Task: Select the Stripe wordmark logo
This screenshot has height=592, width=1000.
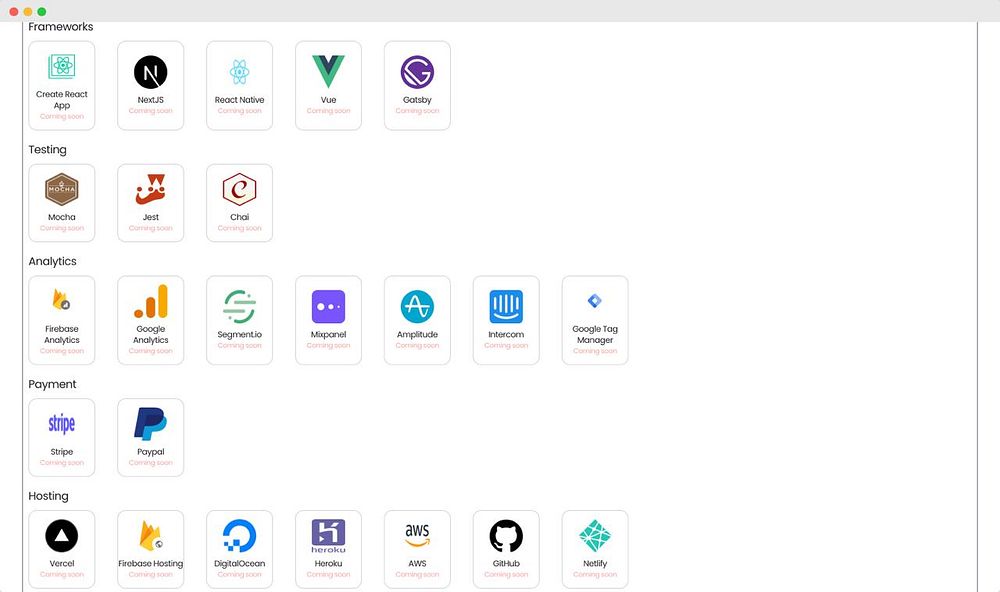Action: [x=62, y=424]
